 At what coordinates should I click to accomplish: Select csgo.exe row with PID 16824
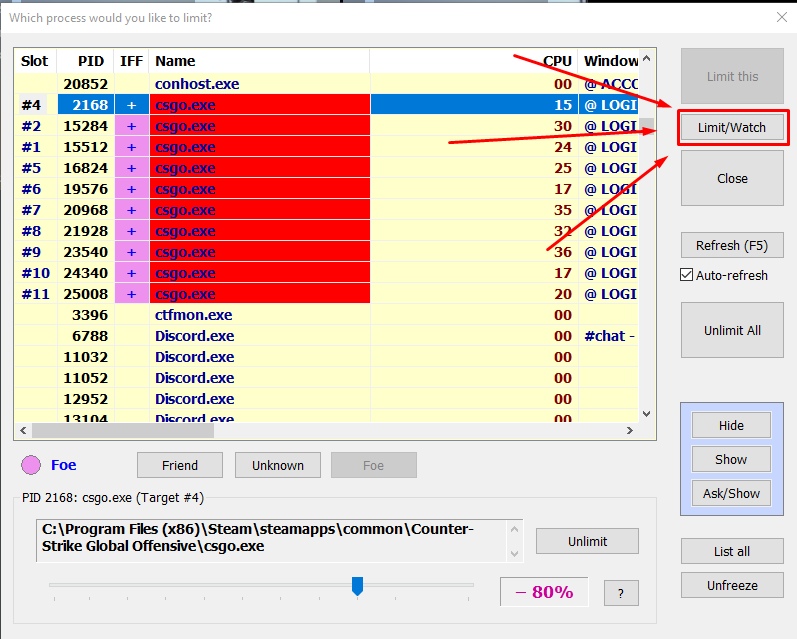(x=326, y=168)
